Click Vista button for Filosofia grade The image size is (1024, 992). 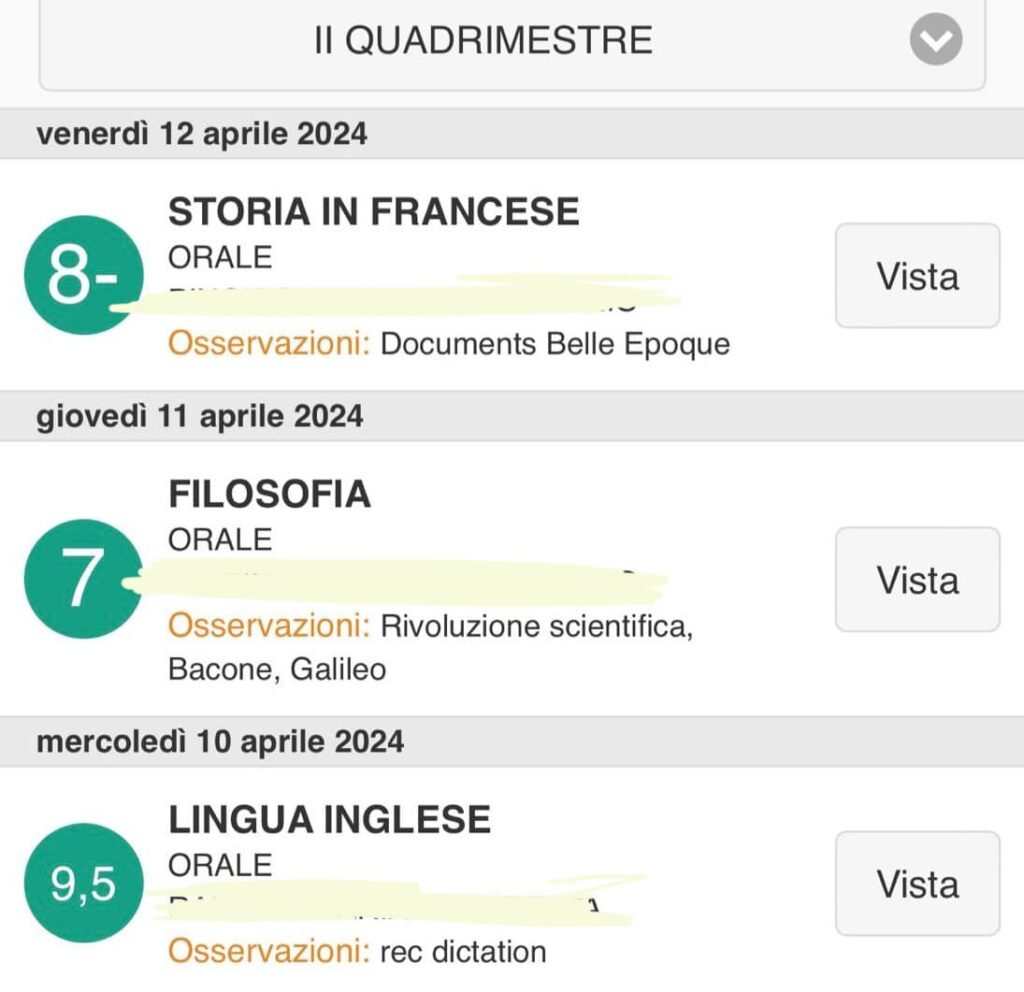tap(918, 579)
